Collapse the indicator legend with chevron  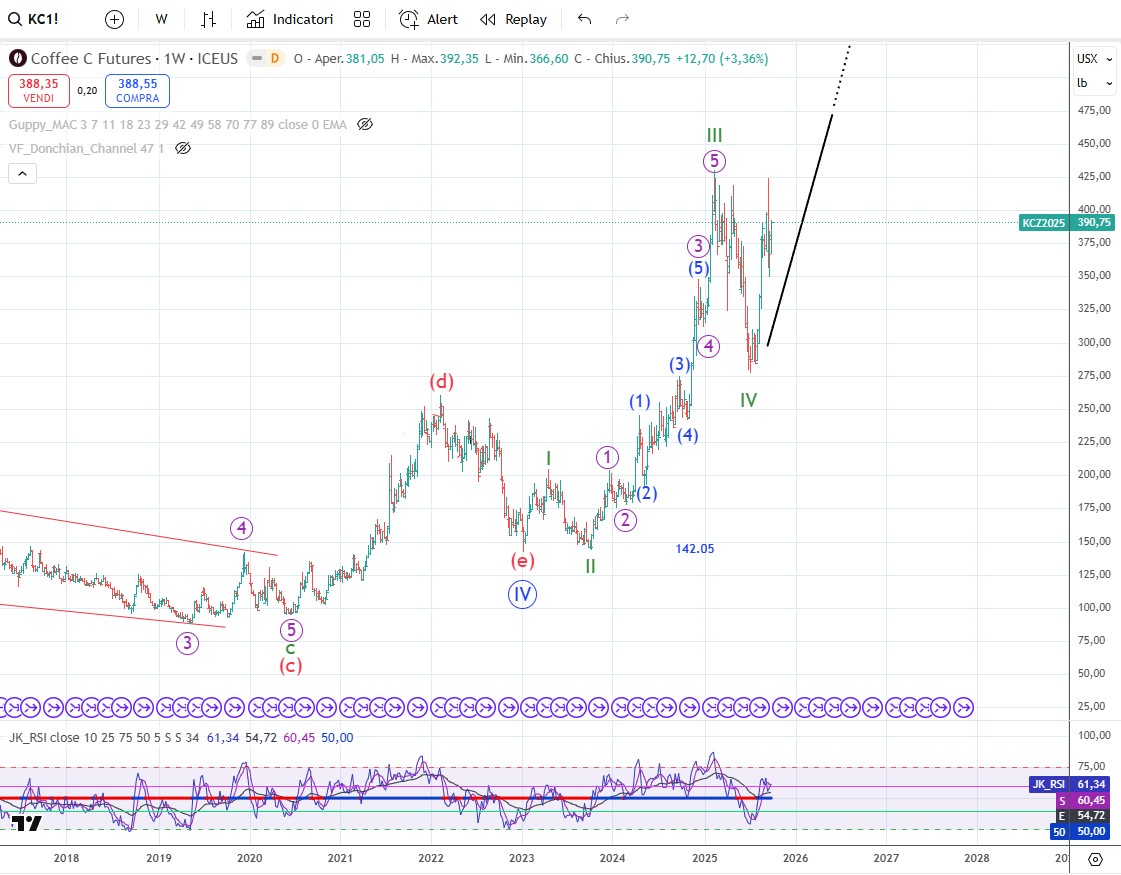click(23, 173)
